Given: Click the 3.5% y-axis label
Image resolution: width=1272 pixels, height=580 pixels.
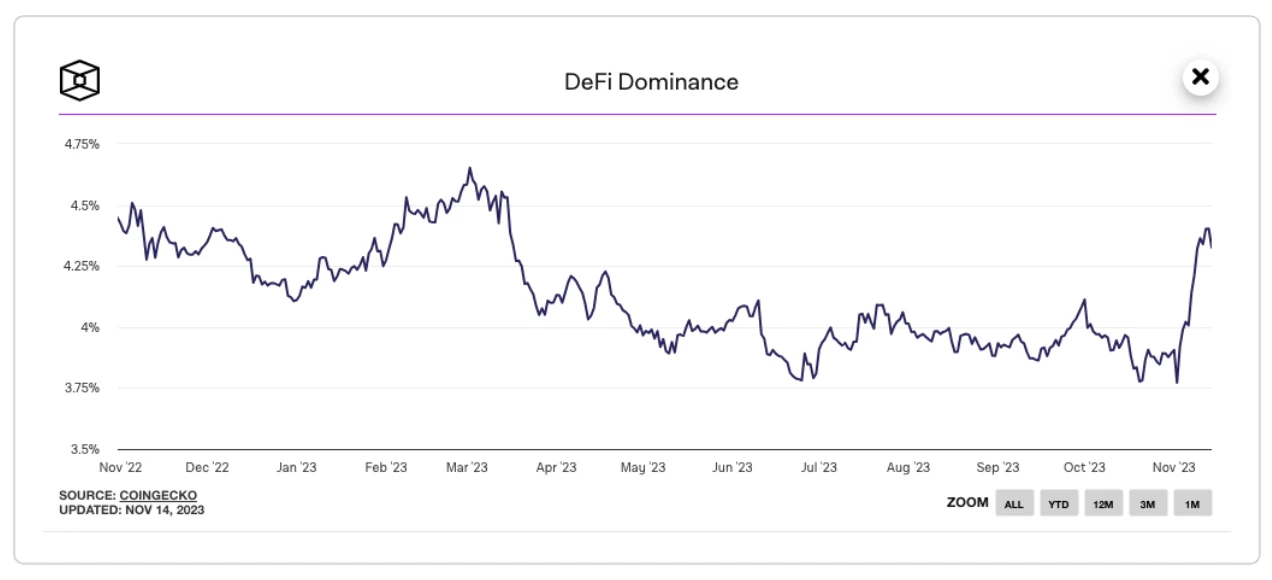Looking at the screenshot, I should pyautogui.click(x=83, y=449).
